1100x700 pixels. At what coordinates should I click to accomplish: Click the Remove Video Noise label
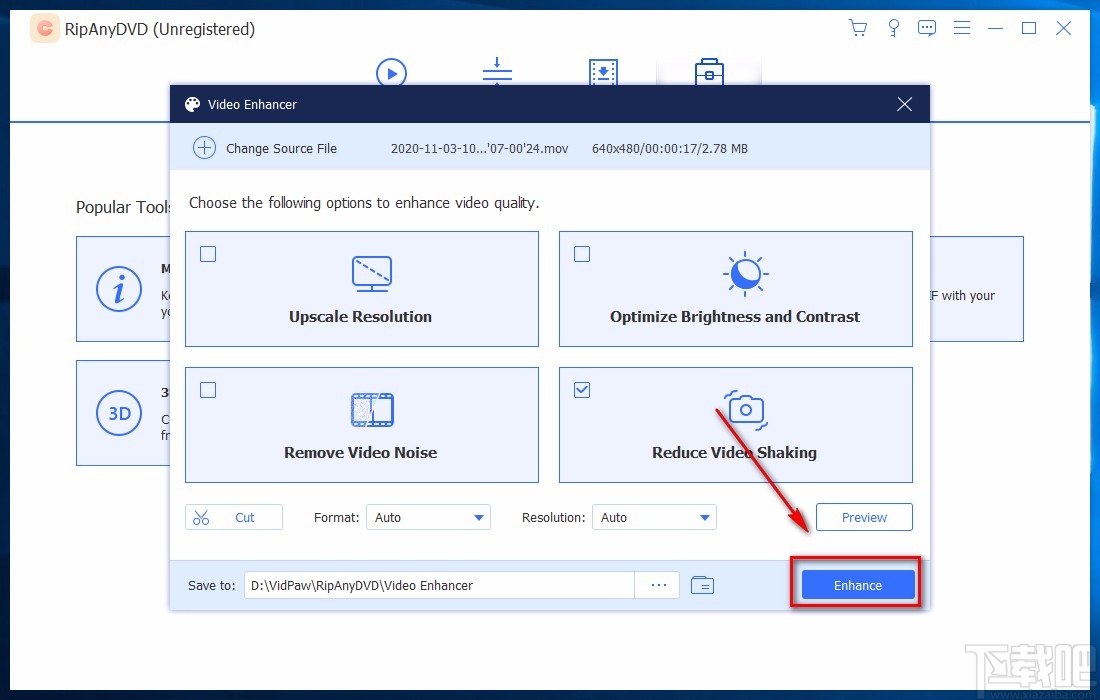tap(361, 452)
